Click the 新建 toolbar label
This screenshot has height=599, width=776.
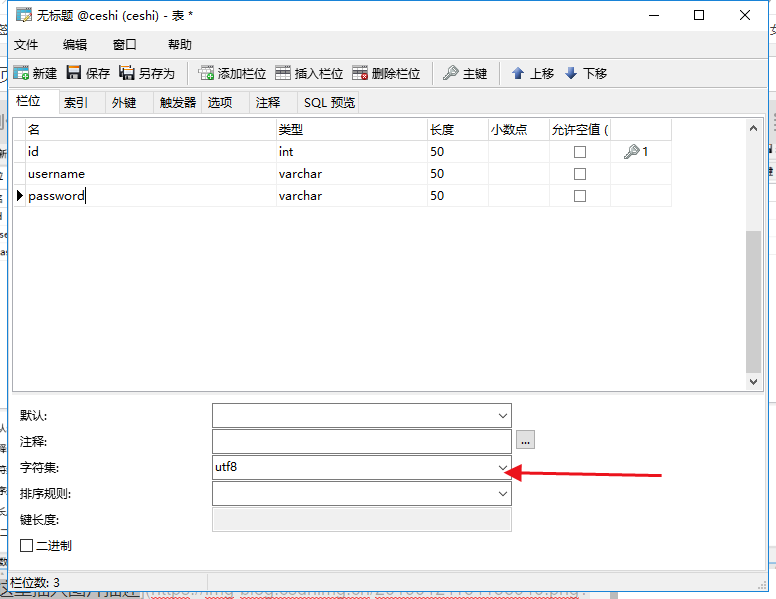point(45,73)
